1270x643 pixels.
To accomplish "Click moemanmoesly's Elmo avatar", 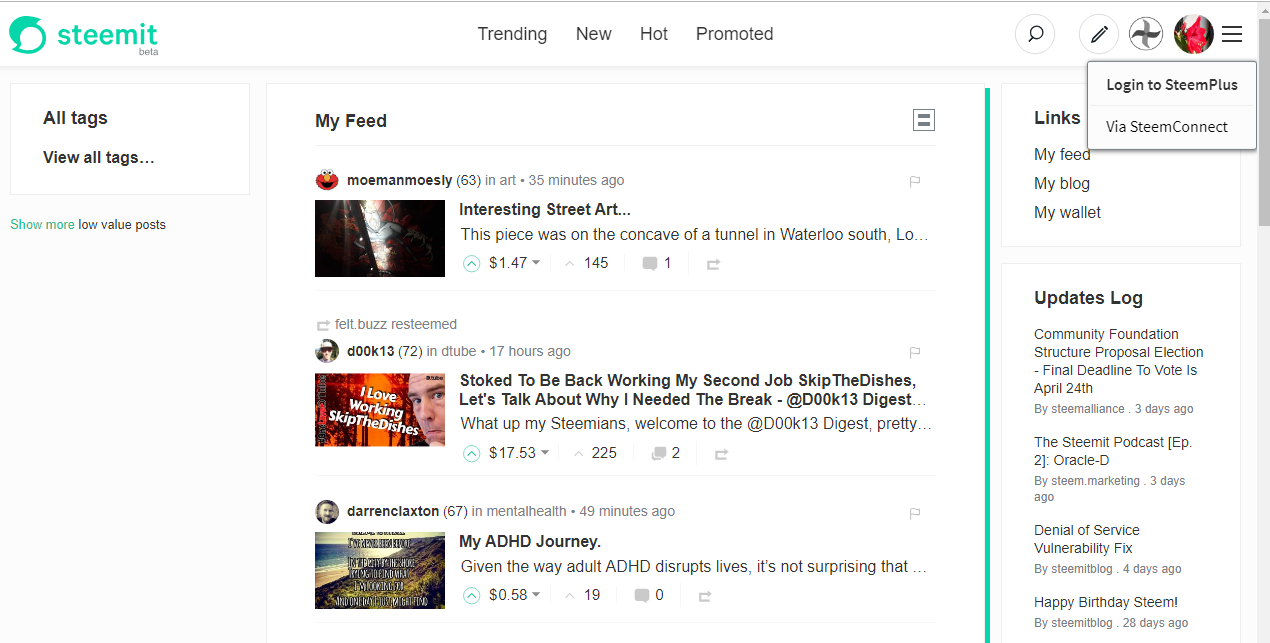I will coord(327,181).
